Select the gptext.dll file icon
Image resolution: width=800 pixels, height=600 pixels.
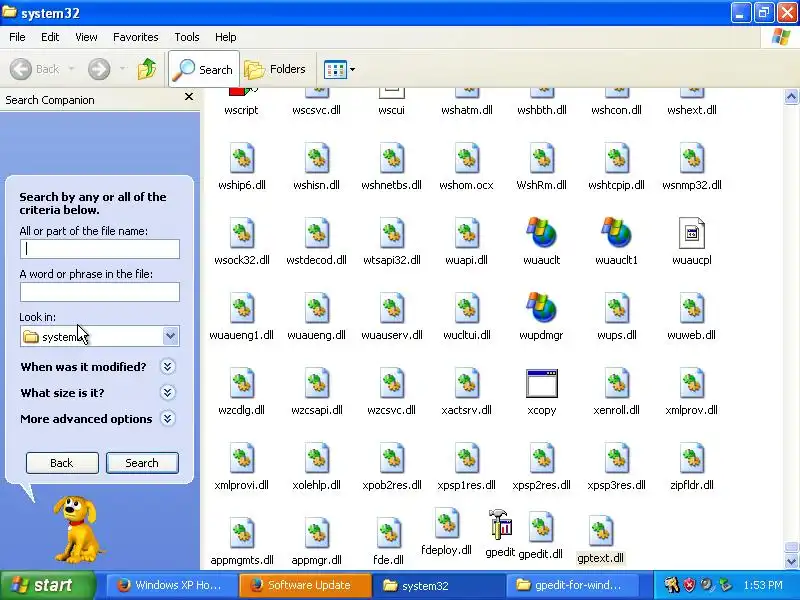point(601,531)
